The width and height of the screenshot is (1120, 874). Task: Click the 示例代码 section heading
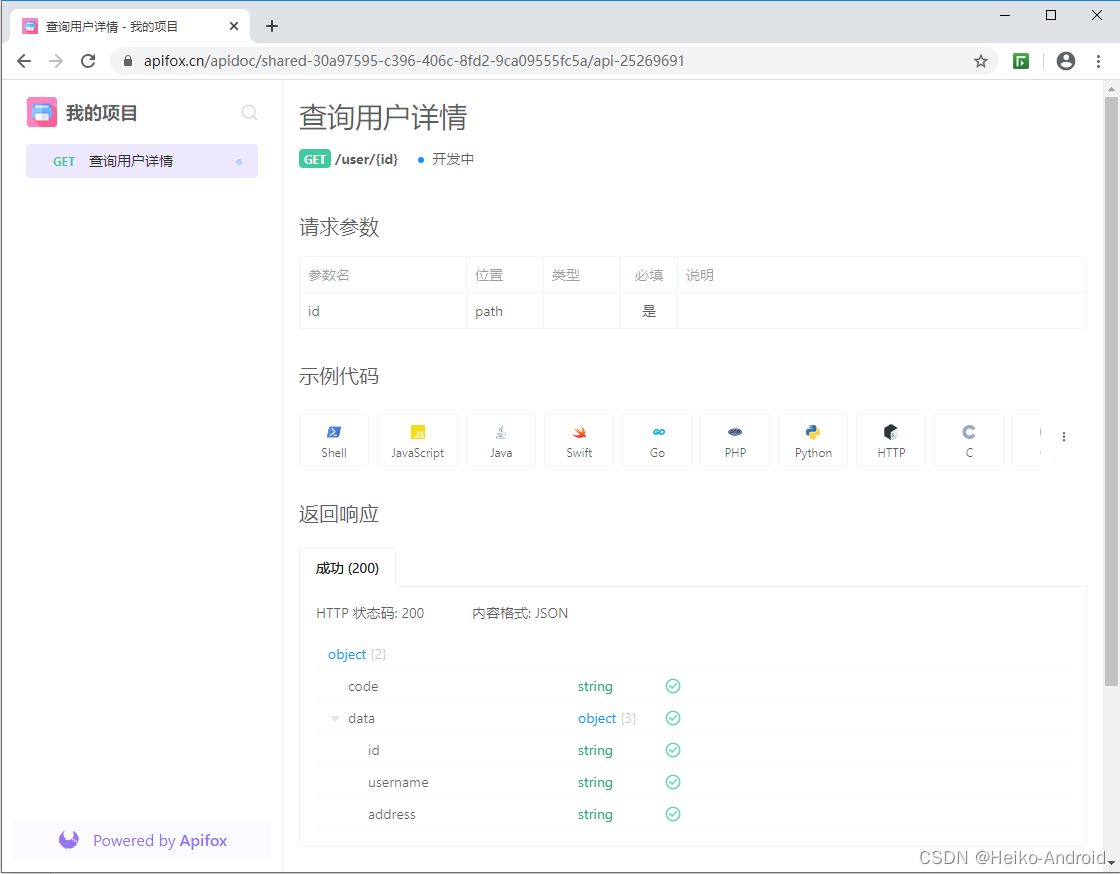tap(339, 376)
